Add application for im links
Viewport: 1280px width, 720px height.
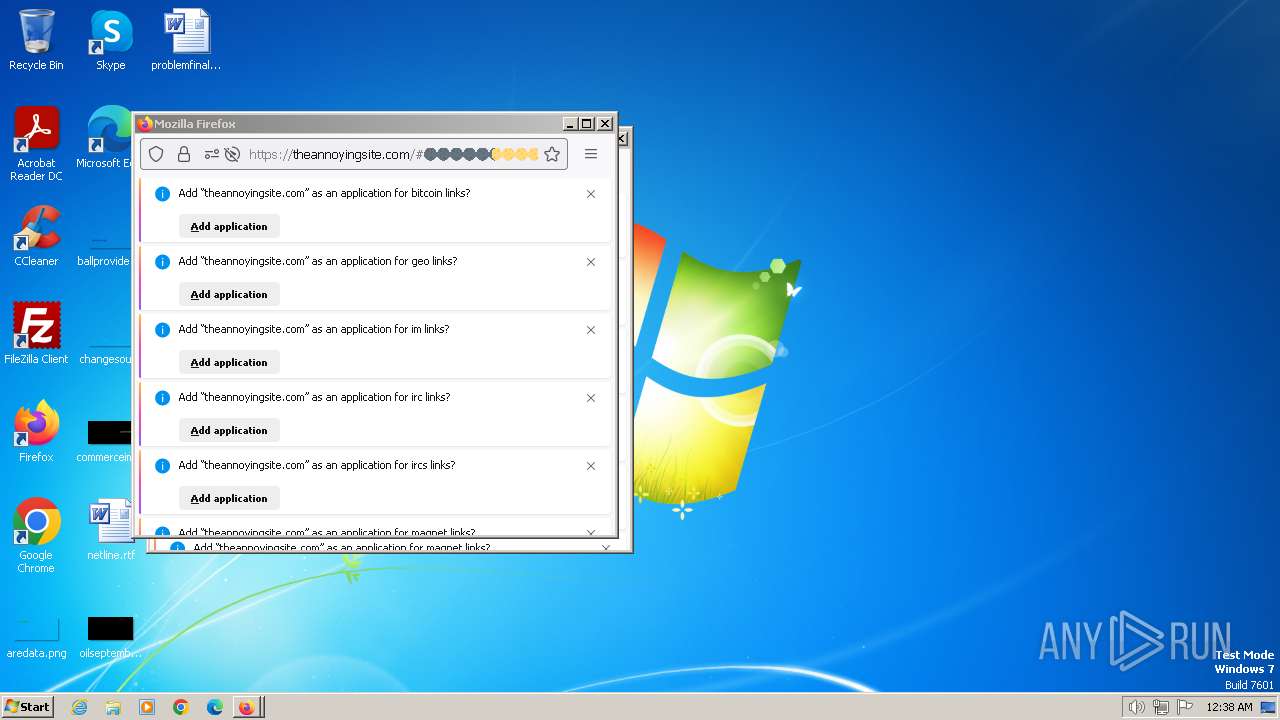click(x=229, y=362)
